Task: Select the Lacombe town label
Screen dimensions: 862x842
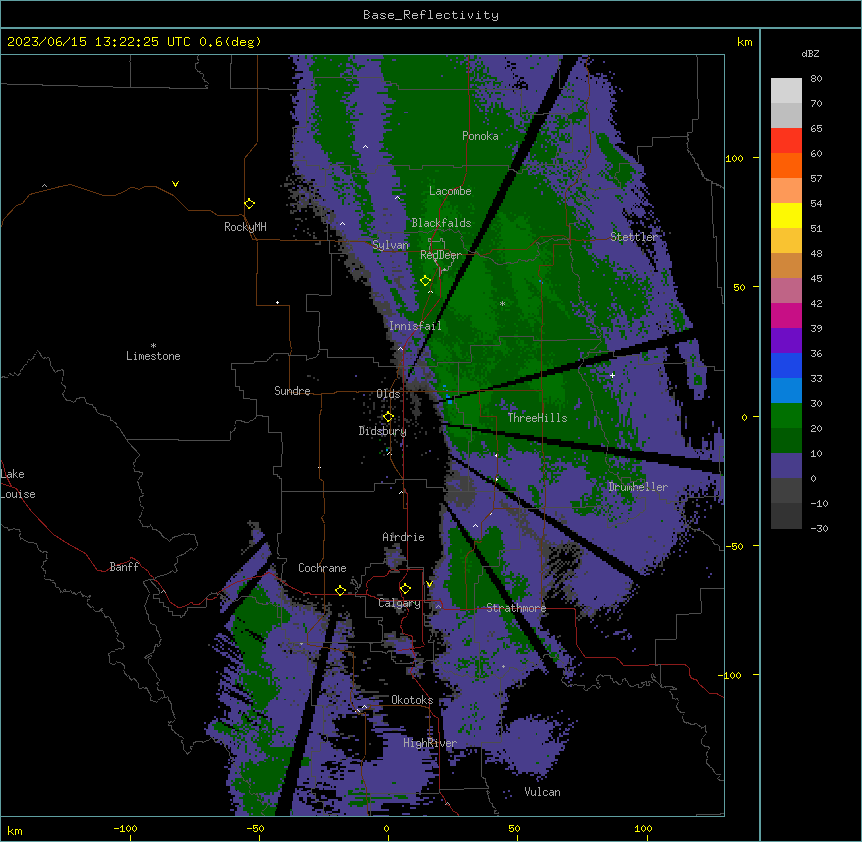Action: tap(450, 191)
